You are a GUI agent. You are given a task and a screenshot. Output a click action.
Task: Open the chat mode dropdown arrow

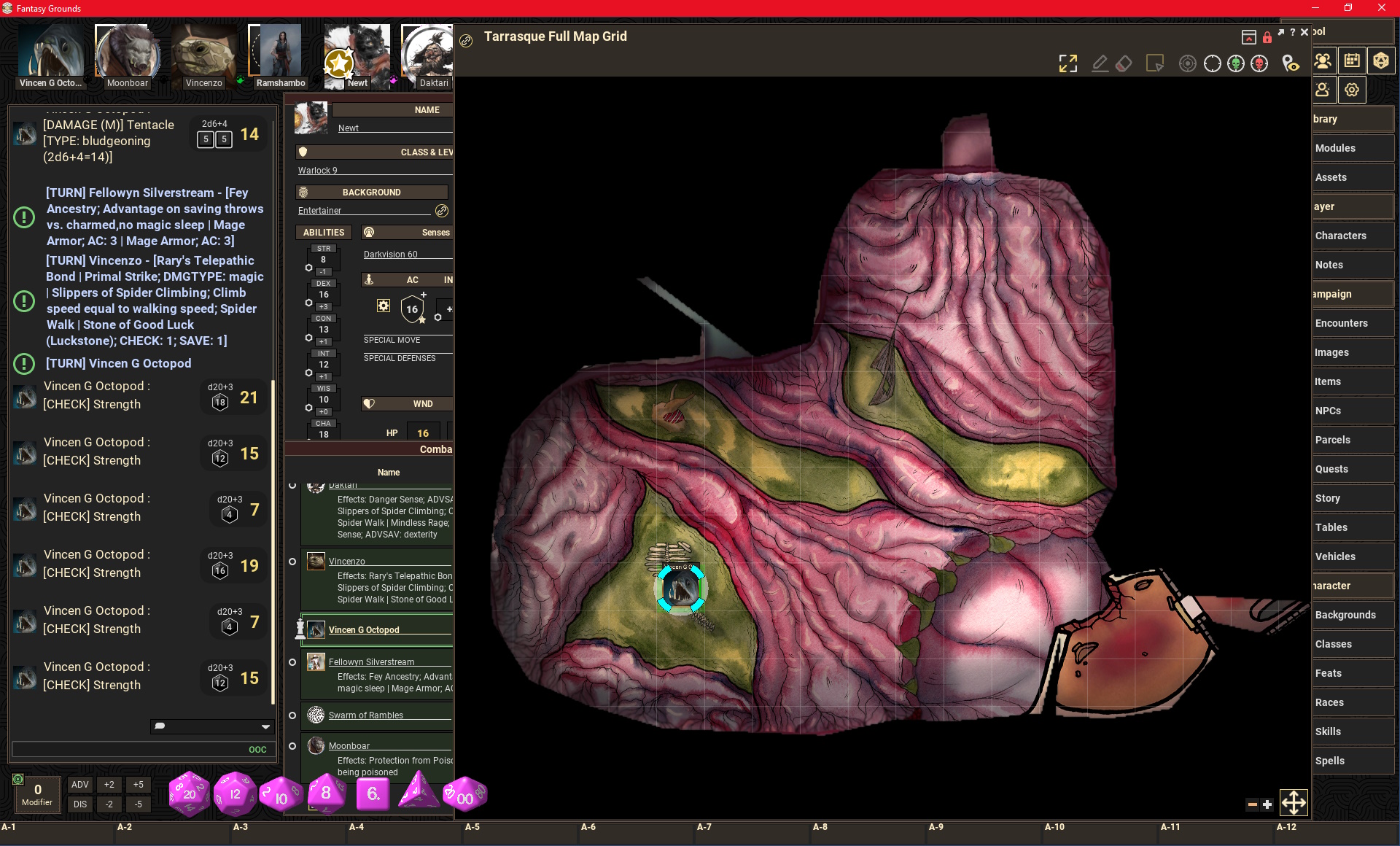(265, 726)
